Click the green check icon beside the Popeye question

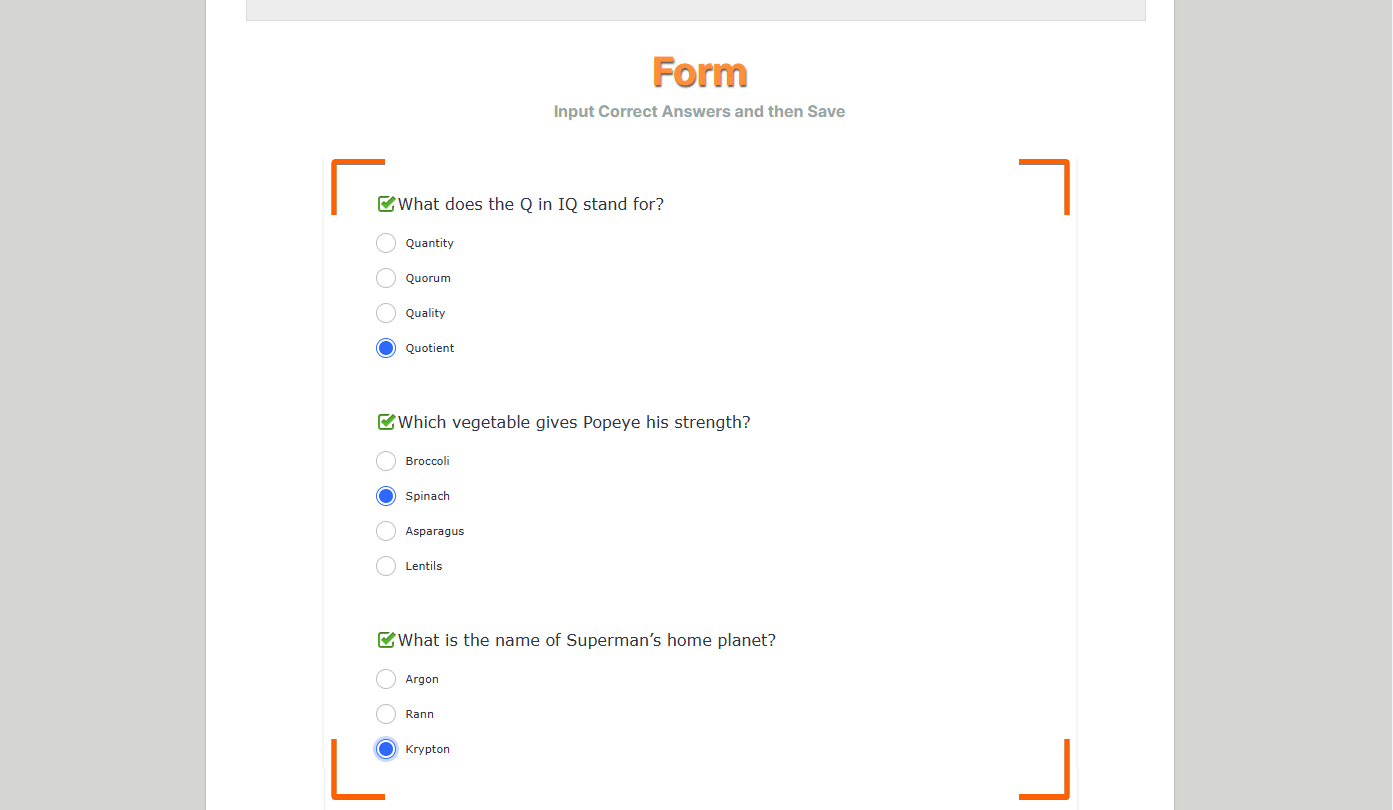[386, 422]
